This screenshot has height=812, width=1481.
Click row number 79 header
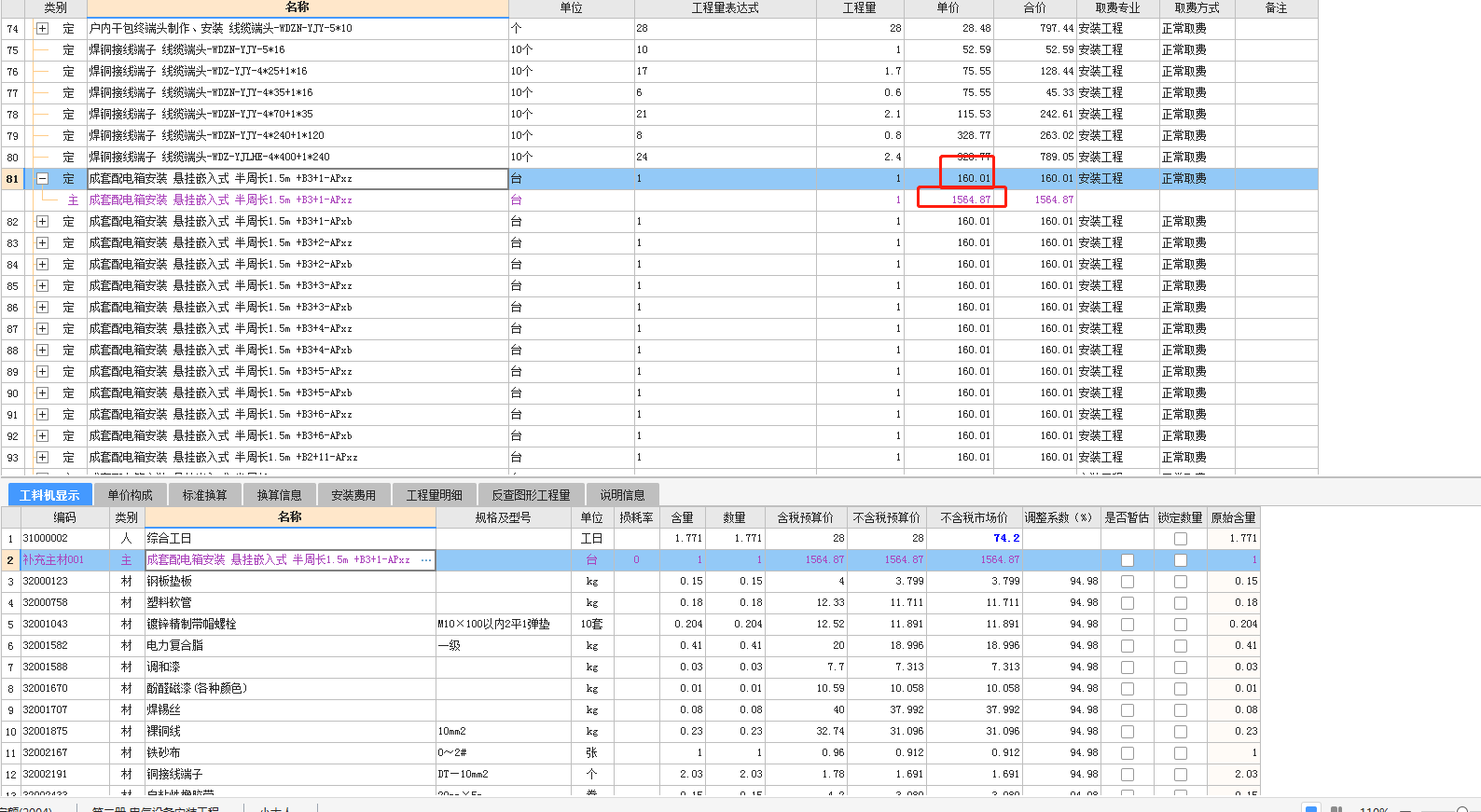[12, 136]
